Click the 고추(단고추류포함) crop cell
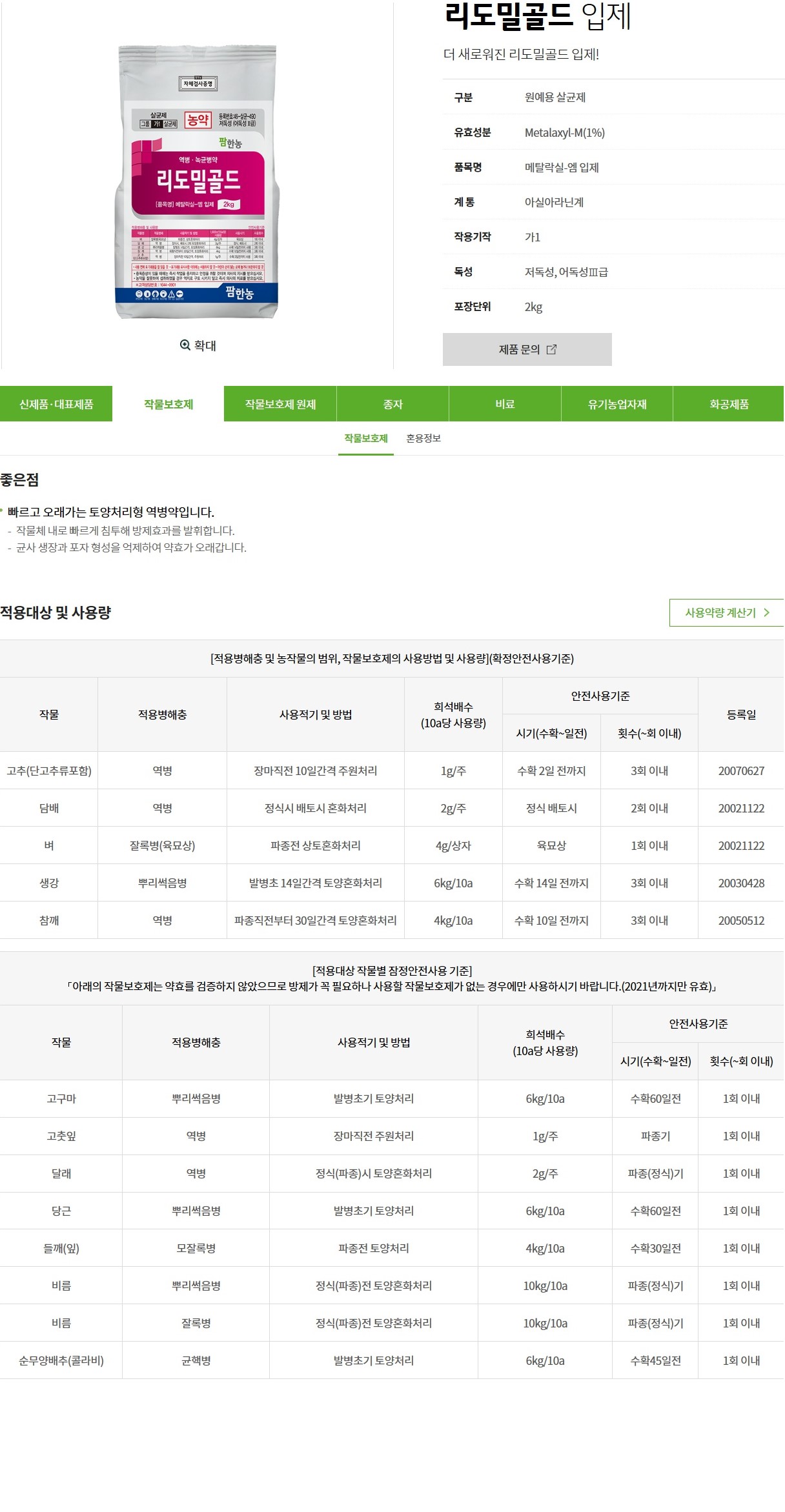The width and height of the screenshot is (785, 1512). click(49, 771)
